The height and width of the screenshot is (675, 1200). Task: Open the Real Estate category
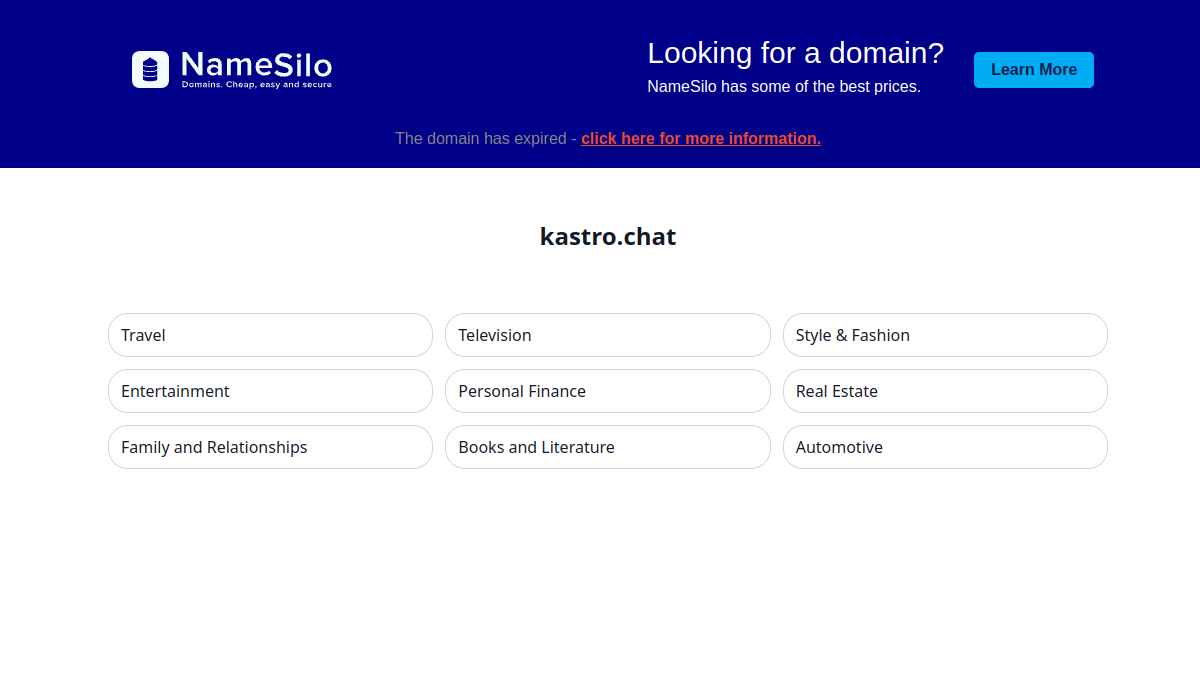(x=945, y=391)
